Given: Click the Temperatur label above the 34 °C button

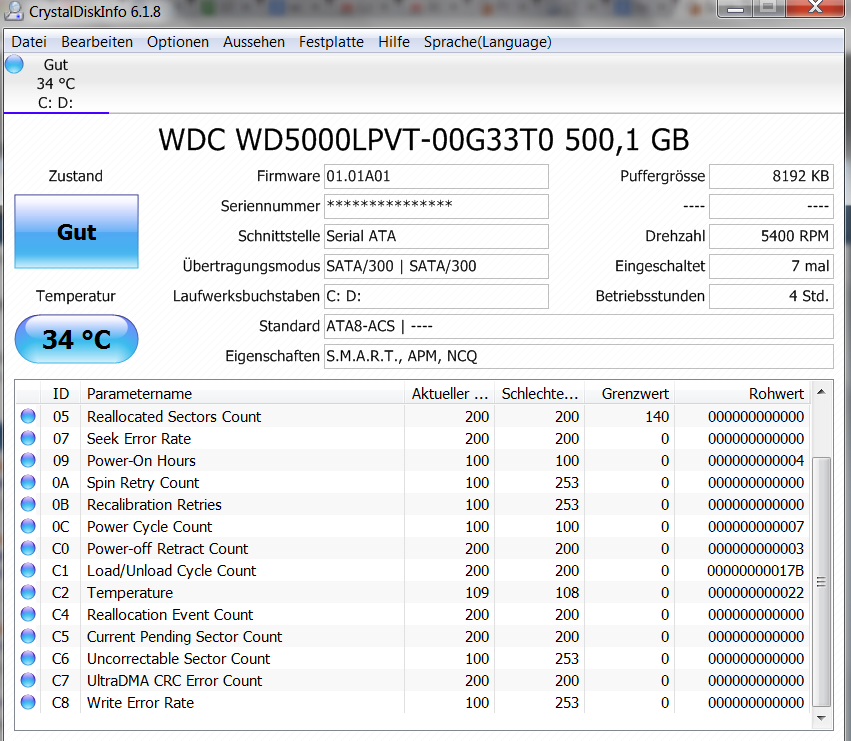Looking at the screenshot, I should pyautogui.click(x=75, y=296).
